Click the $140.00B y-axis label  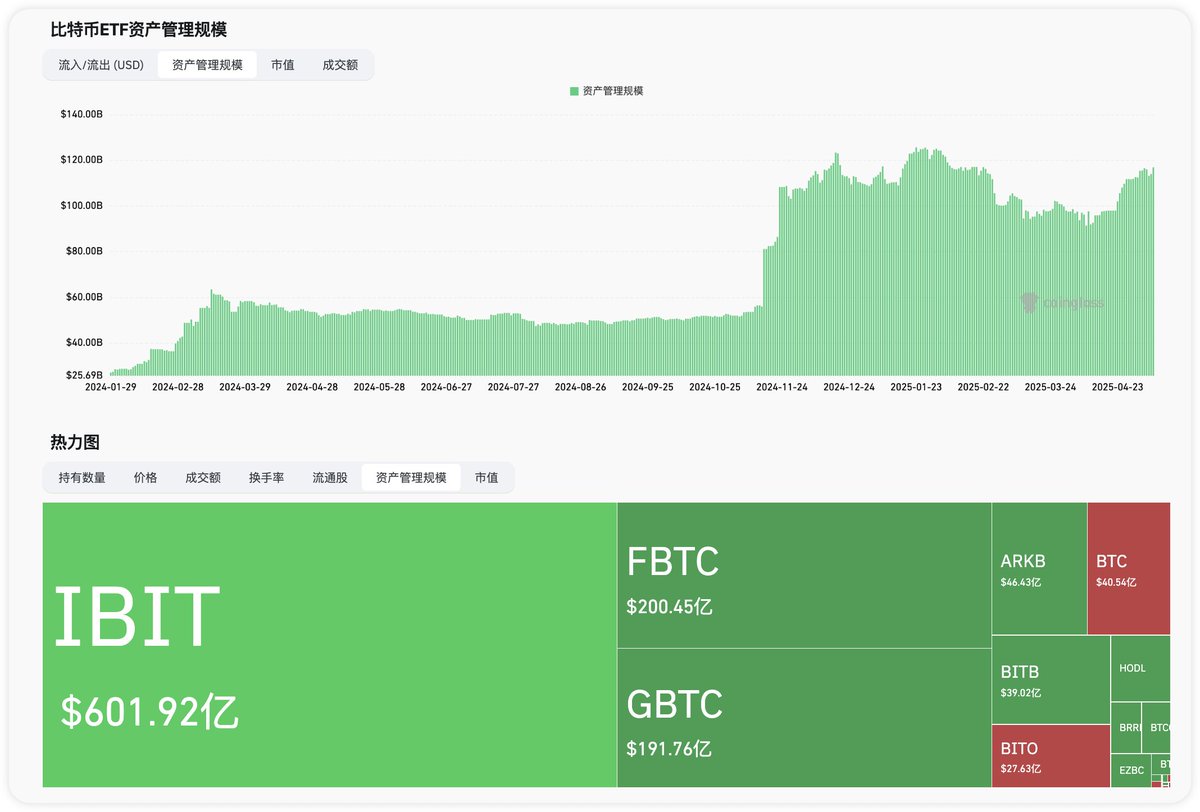81,115
